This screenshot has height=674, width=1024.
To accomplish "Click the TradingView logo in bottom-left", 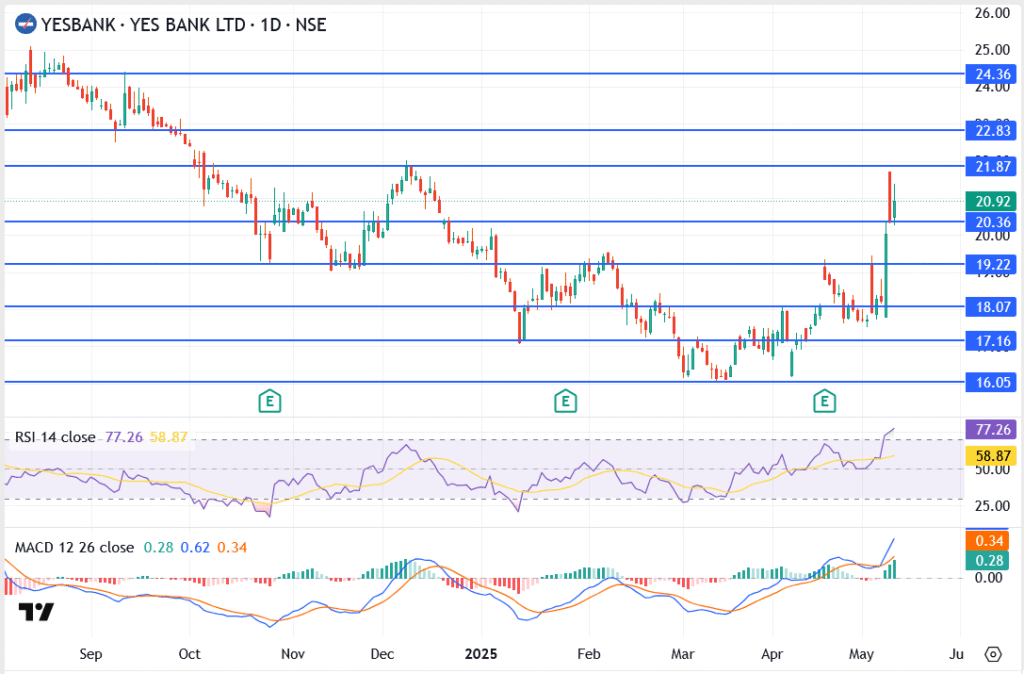I will pyautogui.click(x=36, y=611).
